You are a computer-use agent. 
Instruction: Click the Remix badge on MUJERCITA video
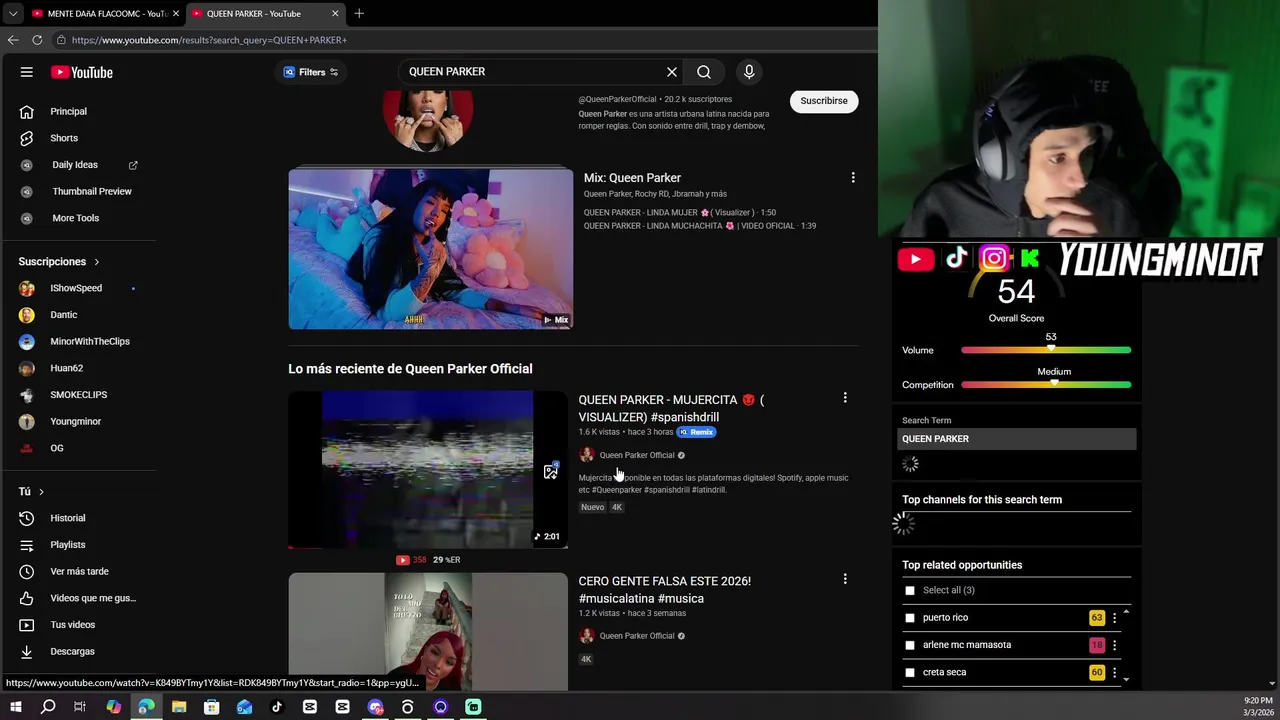697,432
